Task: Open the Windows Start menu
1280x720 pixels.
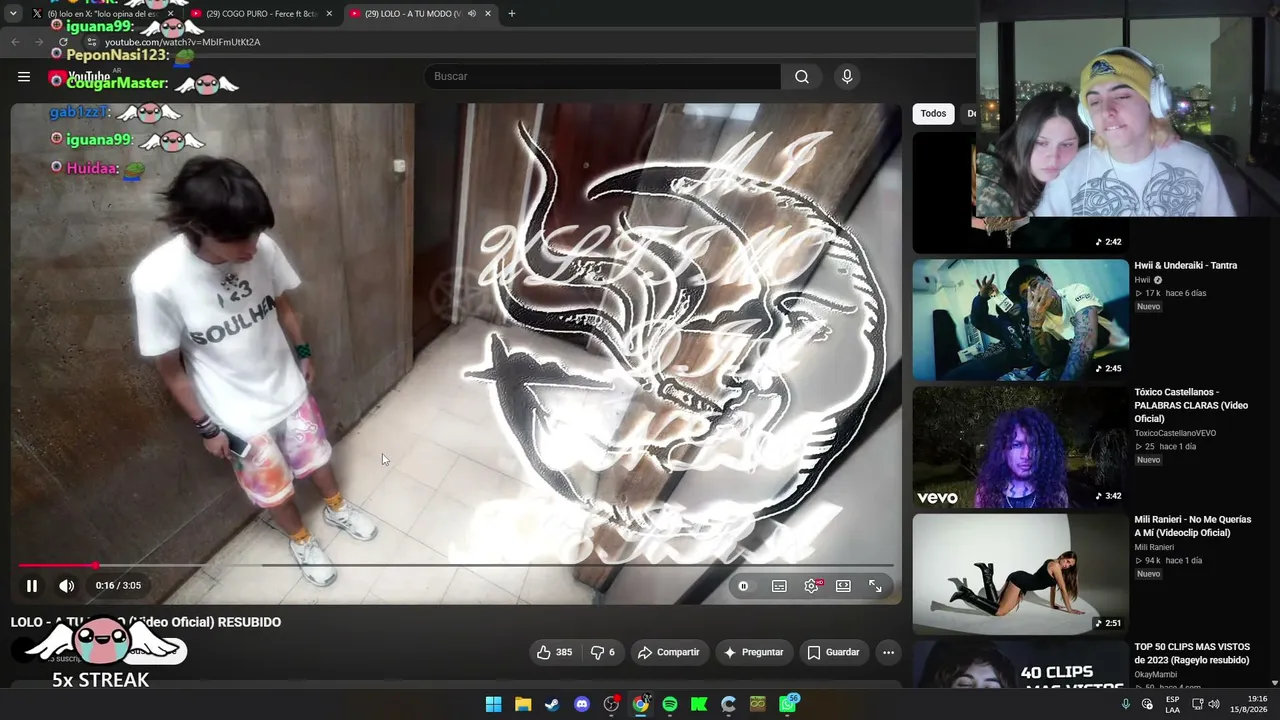Action: 493,704
